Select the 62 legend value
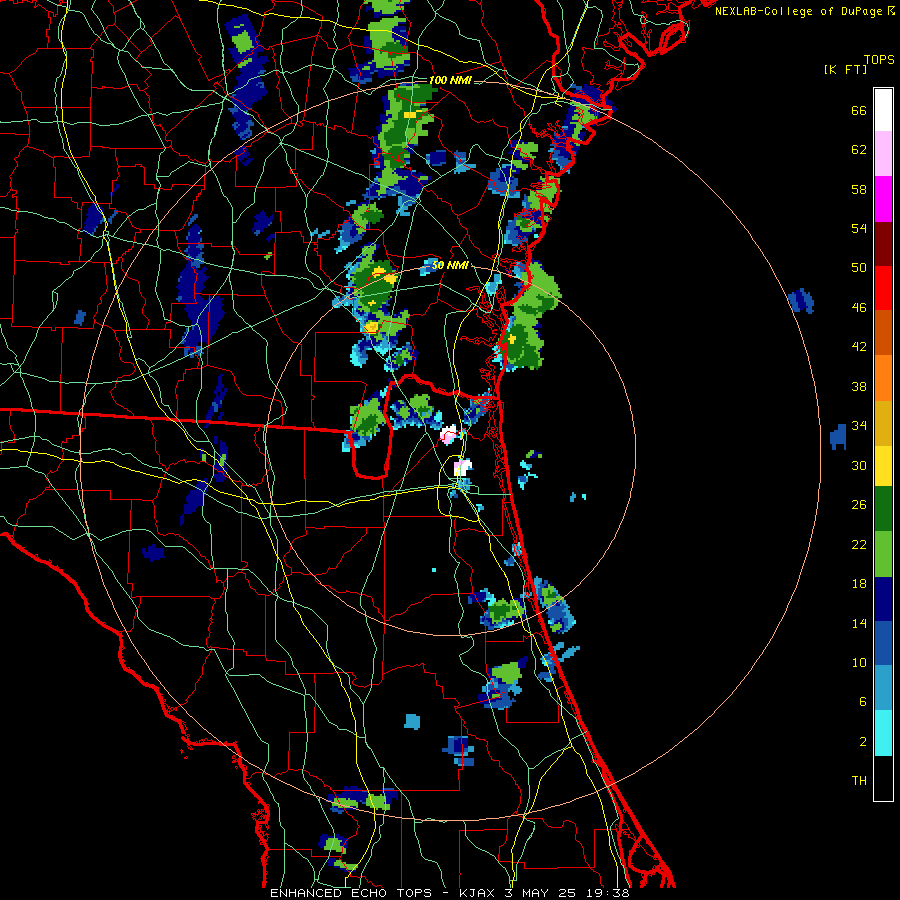The height and width of the screenshot is (900, 900). (859, 150)
